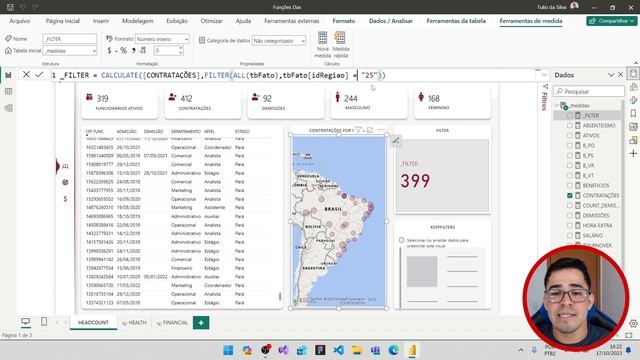The image size is (640, 360).
Task: Click in the Nome input field
Action: [70, 39]
